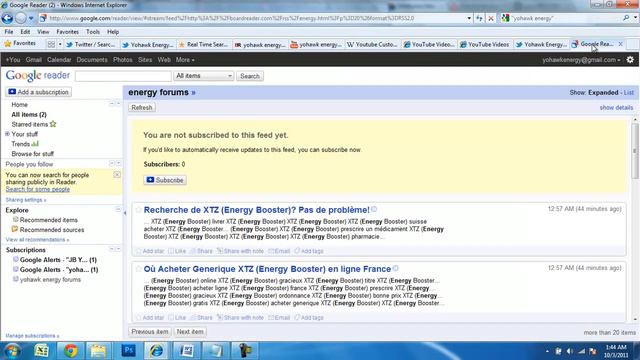Click the Refresh button
Screen dimensions: 640x360
tap(142, 108)
